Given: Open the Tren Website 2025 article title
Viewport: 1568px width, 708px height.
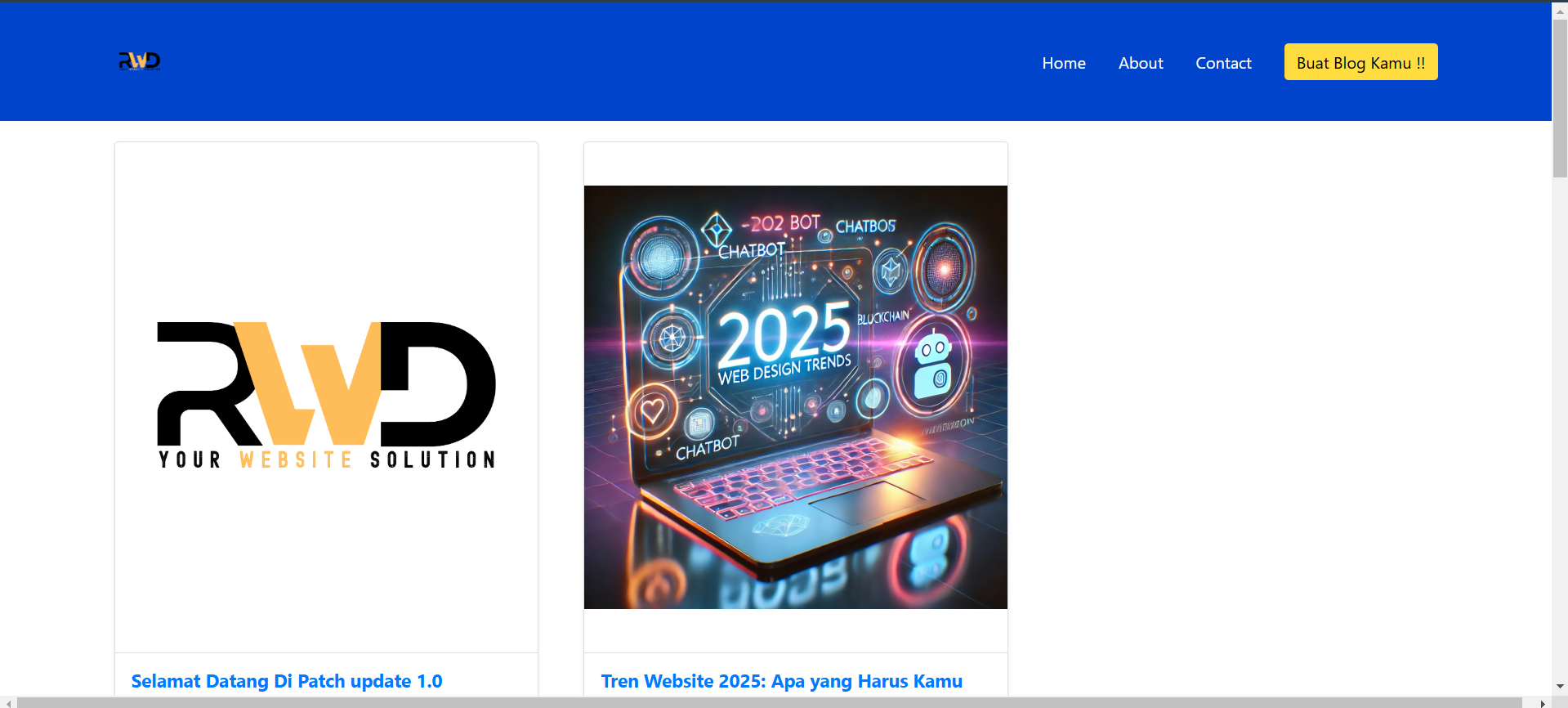Looking at the screenshot, I should (x=781, y=681).
